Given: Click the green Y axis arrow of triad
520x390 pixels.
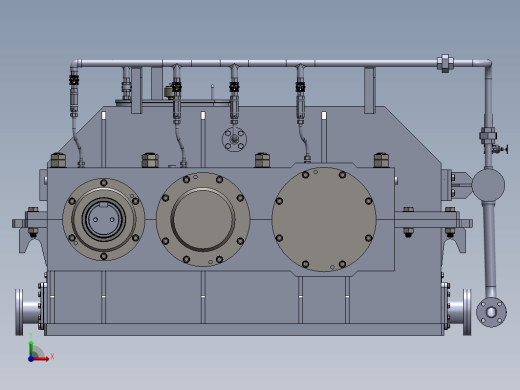Looking at the screenshot, I should point(31,348).
